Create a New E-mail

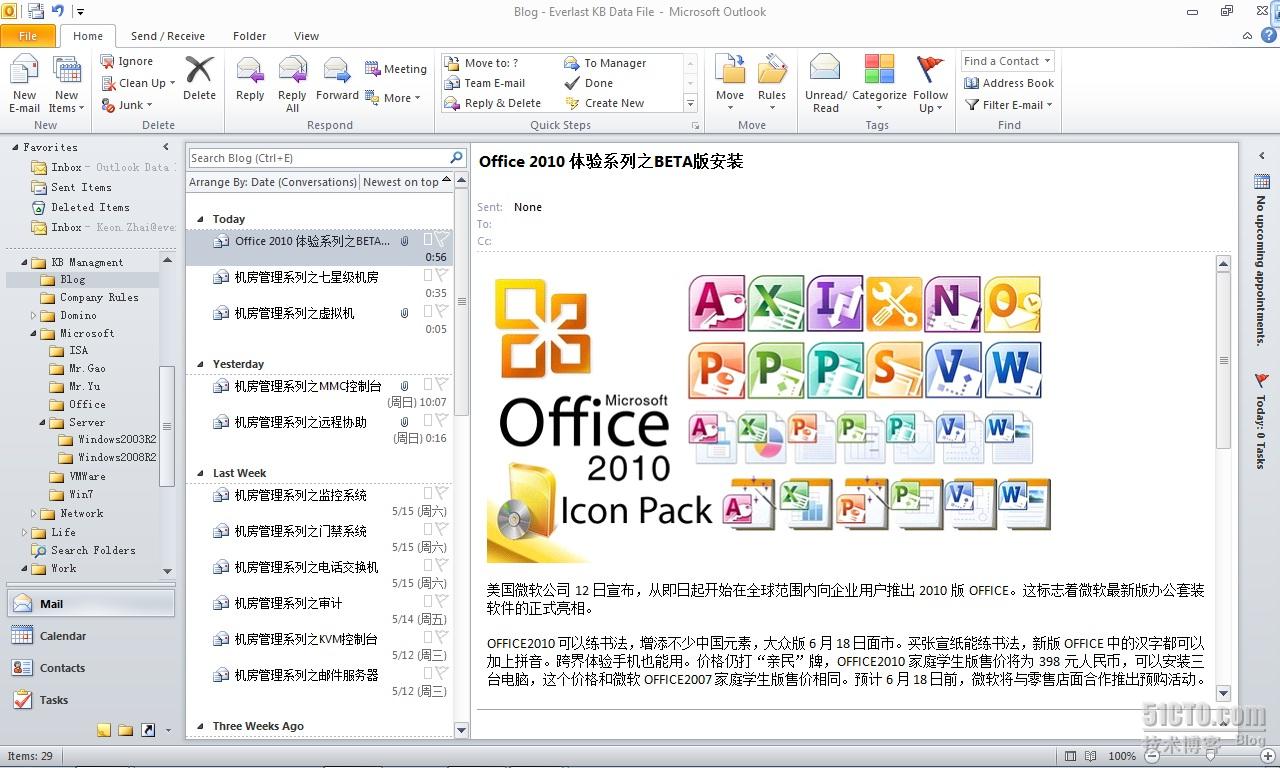(25, 85)
